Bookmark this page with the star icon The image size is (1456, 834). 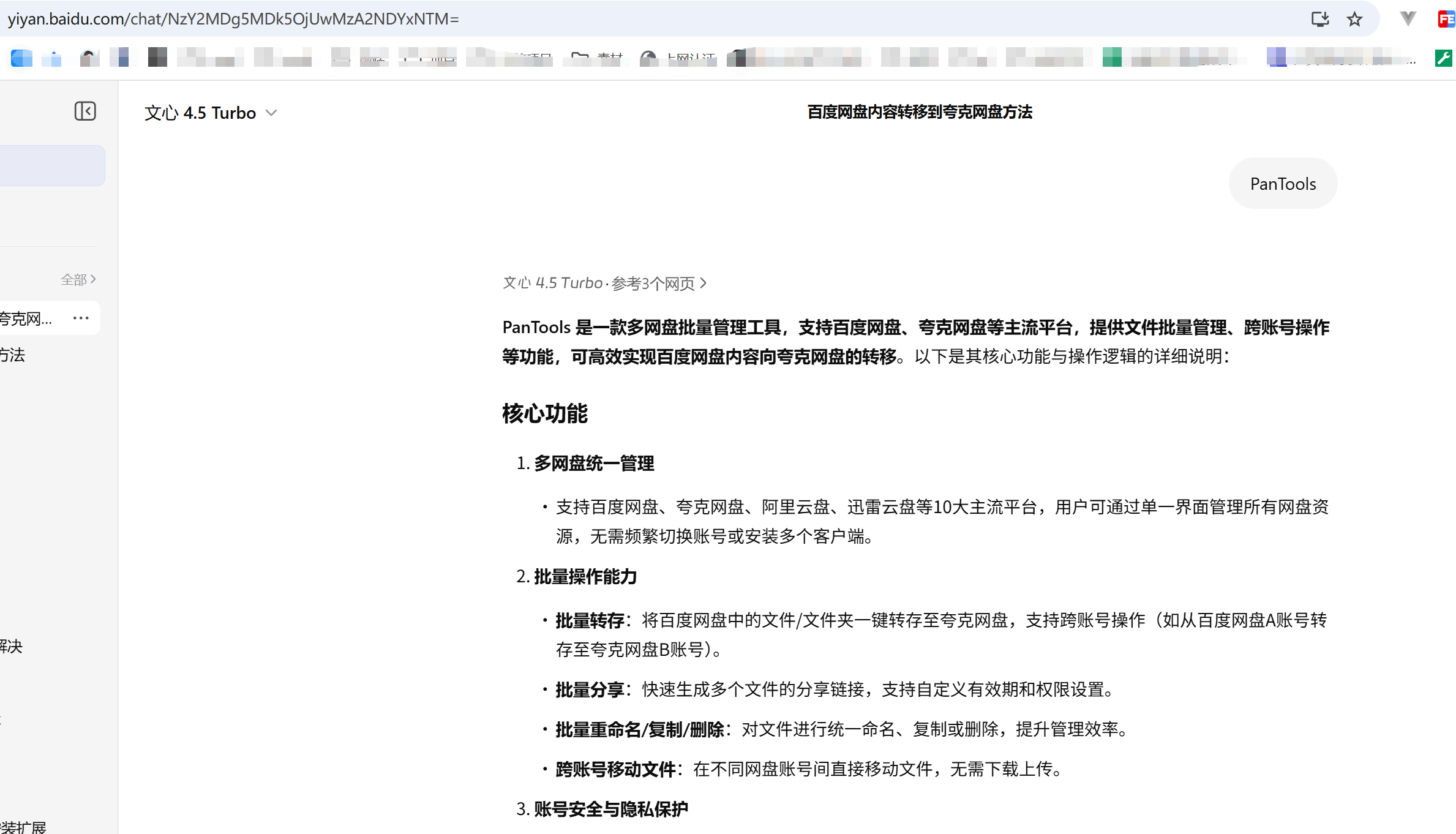[1354, 19]
